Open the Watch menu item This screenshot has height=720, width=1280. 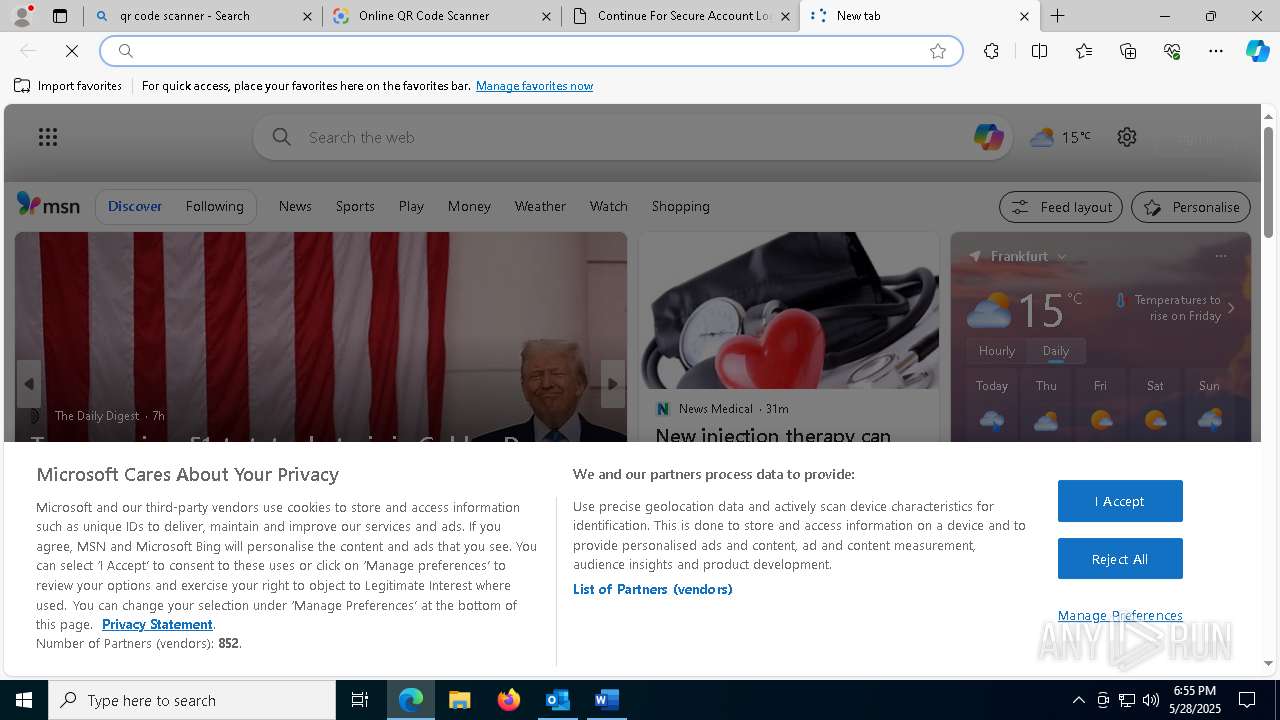click(608, 206)
